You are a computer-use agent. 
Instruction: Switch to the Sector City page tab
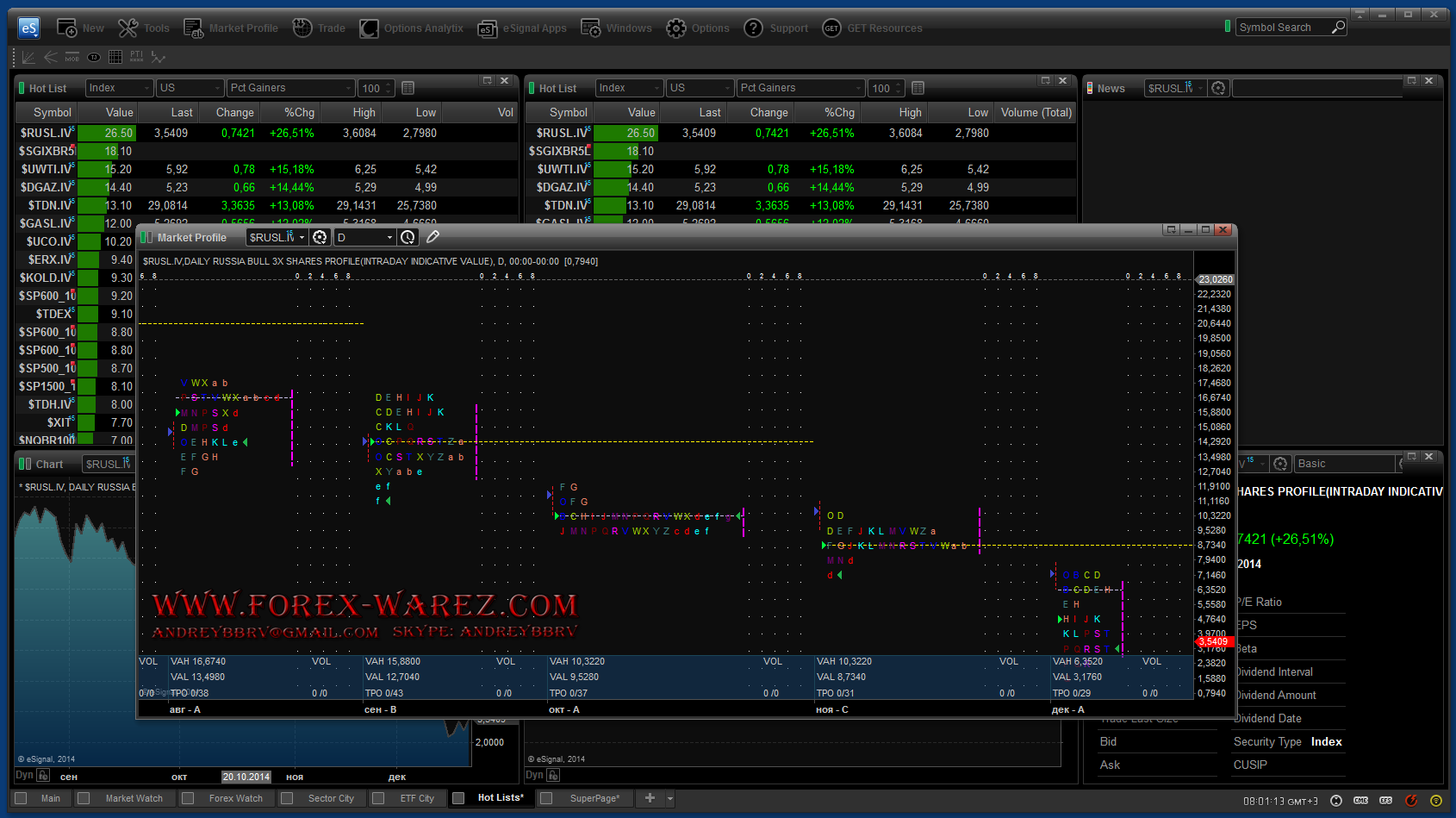(x=331, y=798)
